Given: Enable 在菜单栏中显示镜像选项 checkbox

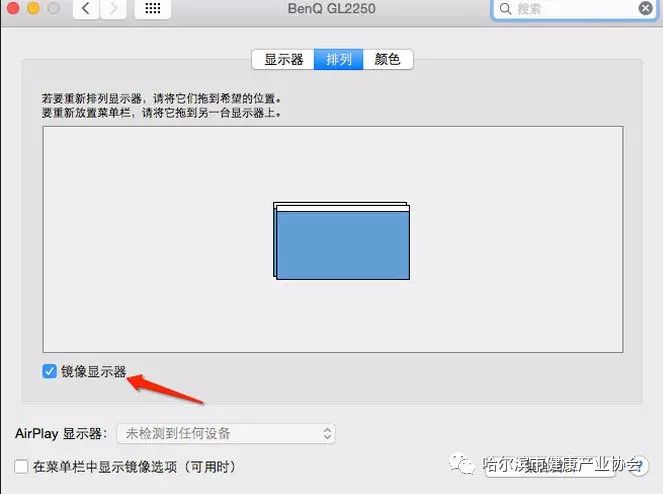Looking at the screenshot, I should tap(21, 466).
